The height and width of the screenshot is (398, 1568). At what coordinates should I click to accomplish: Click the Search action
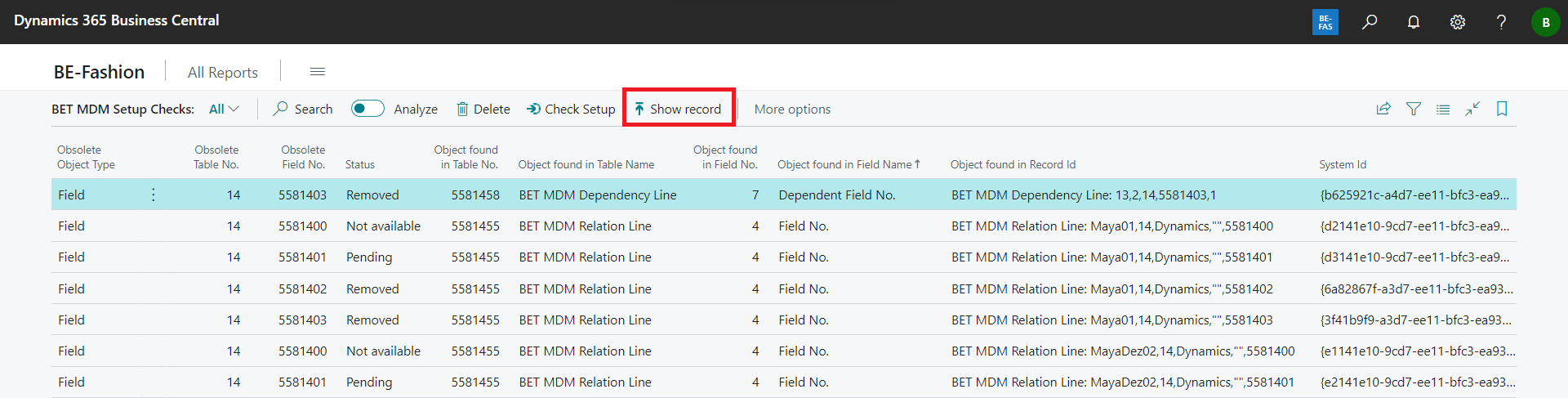tap(303, 109)
